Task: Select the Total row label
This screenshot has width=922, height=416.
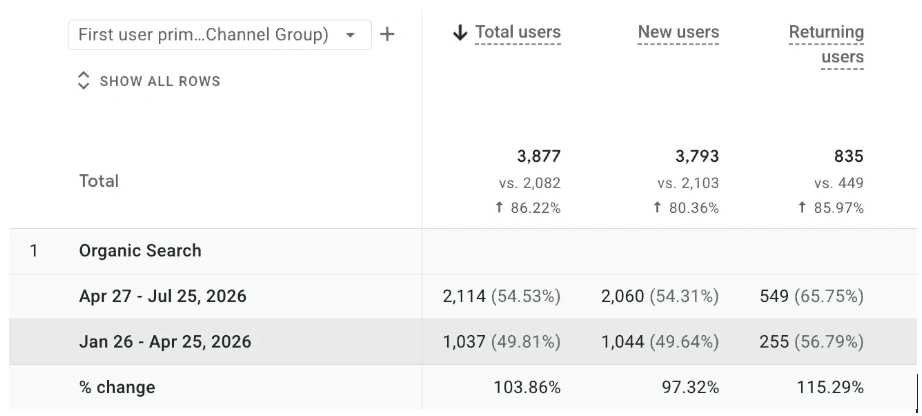Action: [x=99, y=181]
